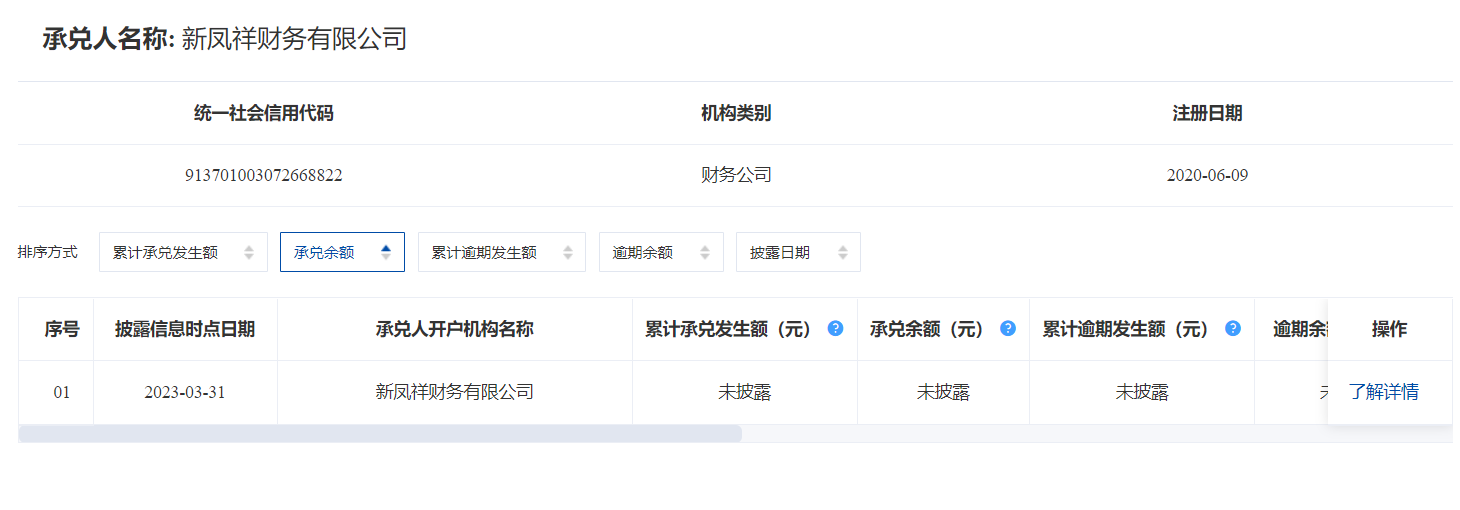Click help icon beside 累计逾期发生额（元） header

(x=1233, y=328)
